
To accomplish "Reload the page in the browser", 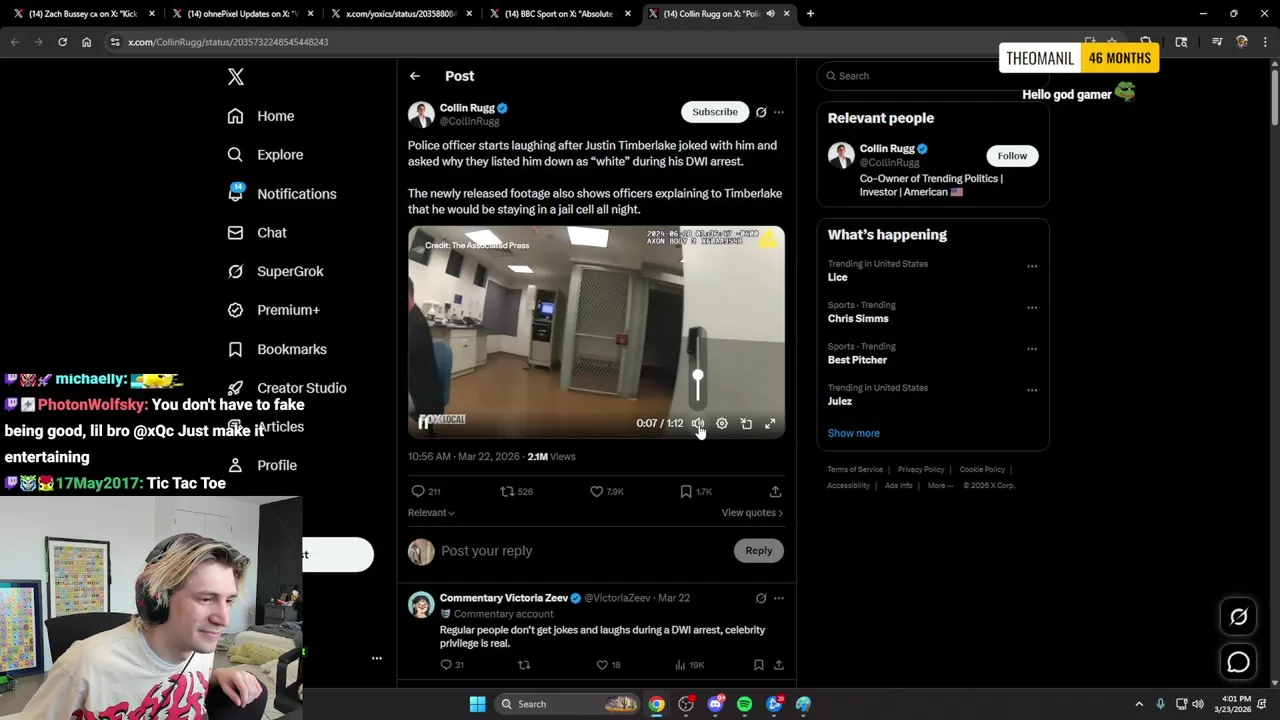I will point(62,42).
